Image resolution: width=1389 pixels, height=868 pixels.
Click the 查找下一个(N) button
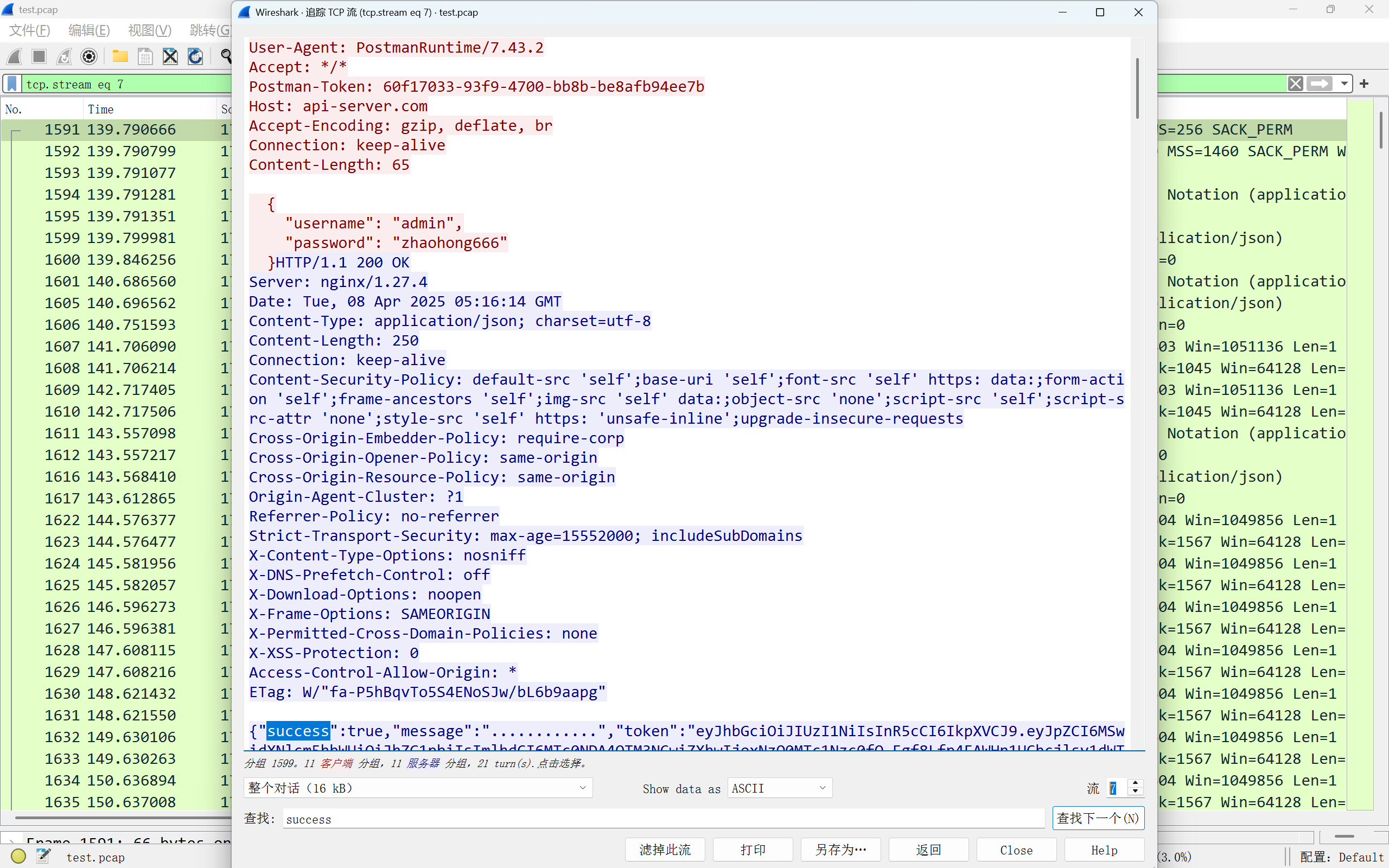1098,818
